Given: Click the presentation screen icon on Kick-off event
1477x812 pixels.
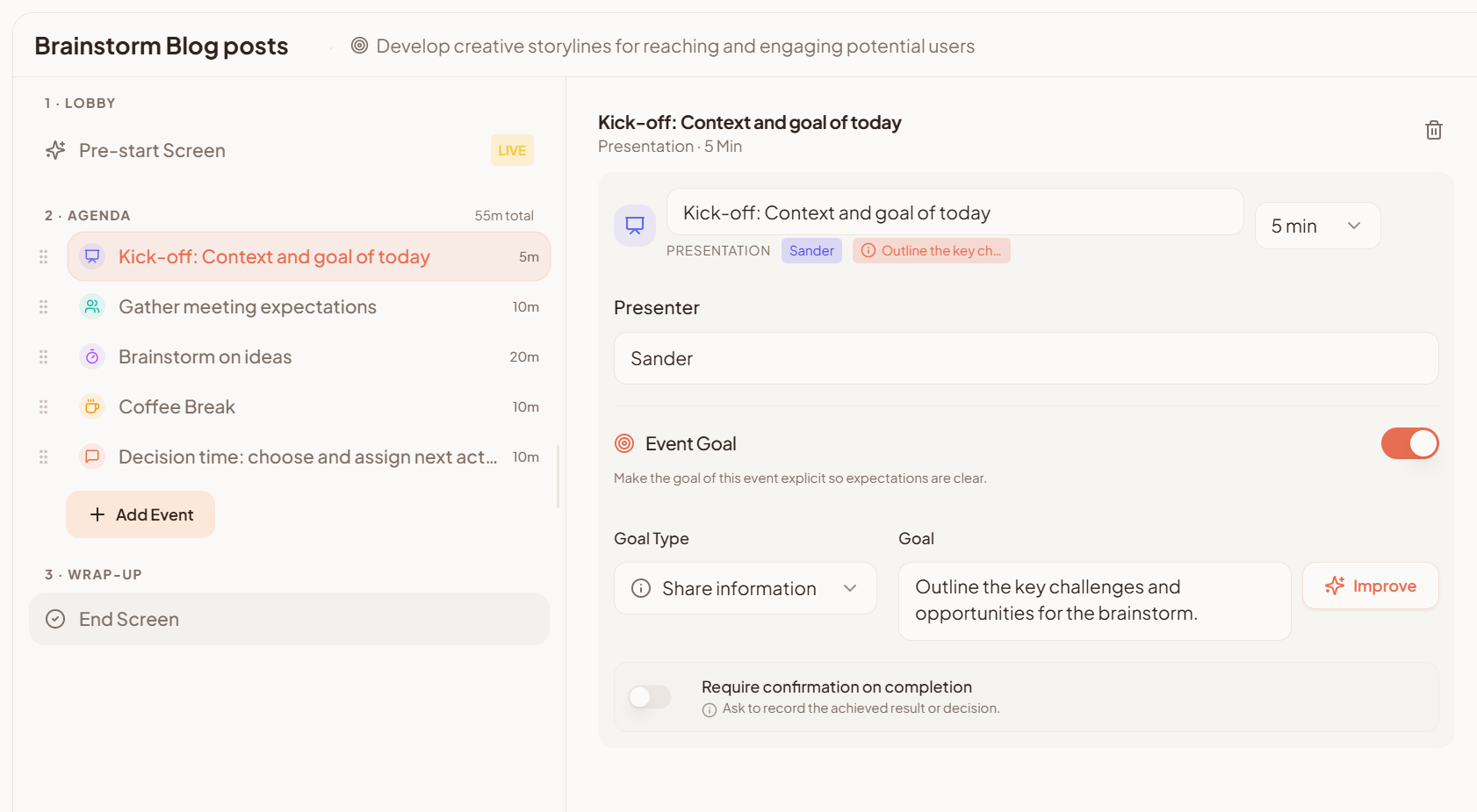Looking at the screenshot, I should 91,255.
